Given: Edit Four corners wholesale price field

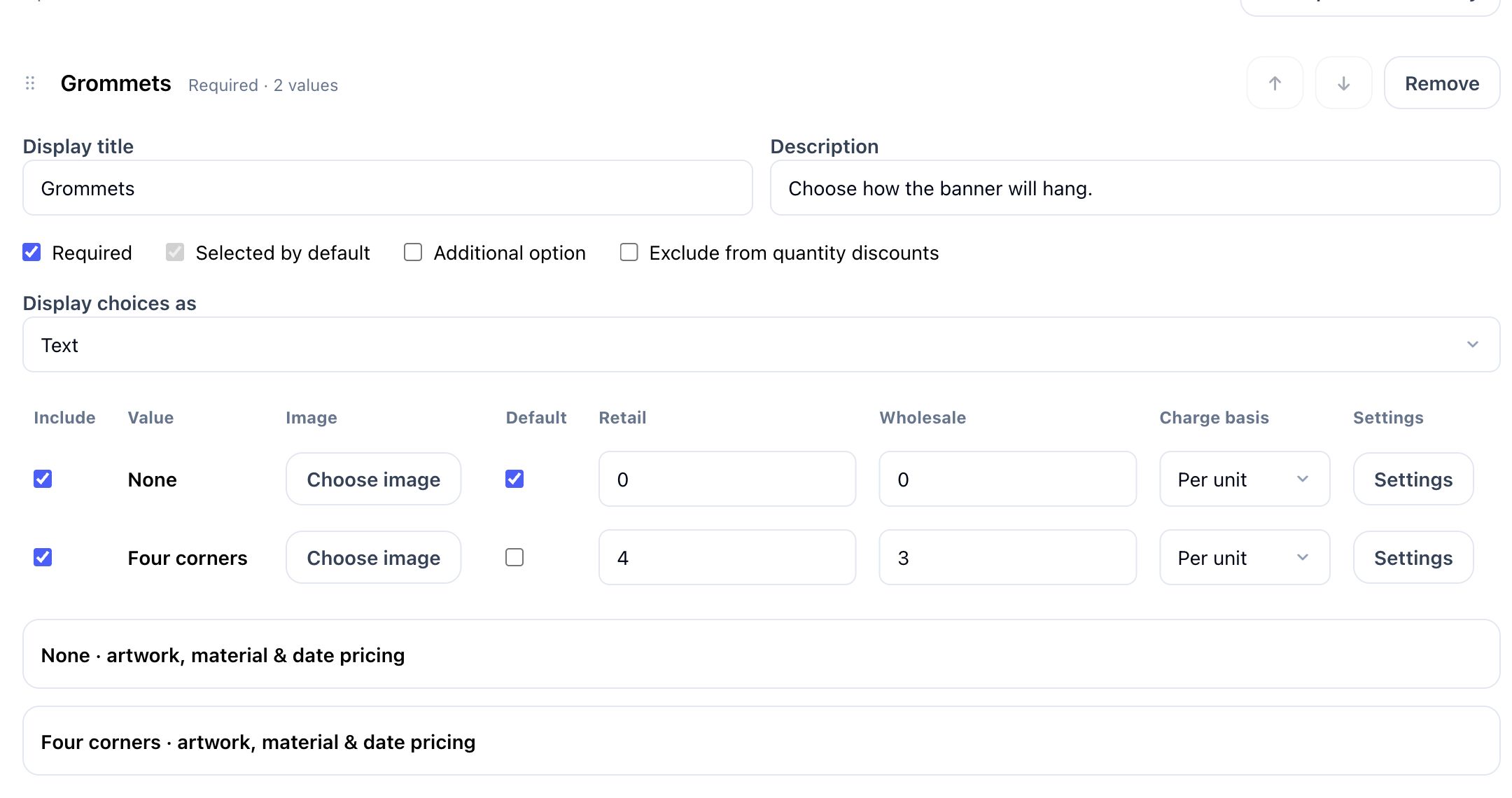Looking at the screenshot, I should coord(1008,557).
